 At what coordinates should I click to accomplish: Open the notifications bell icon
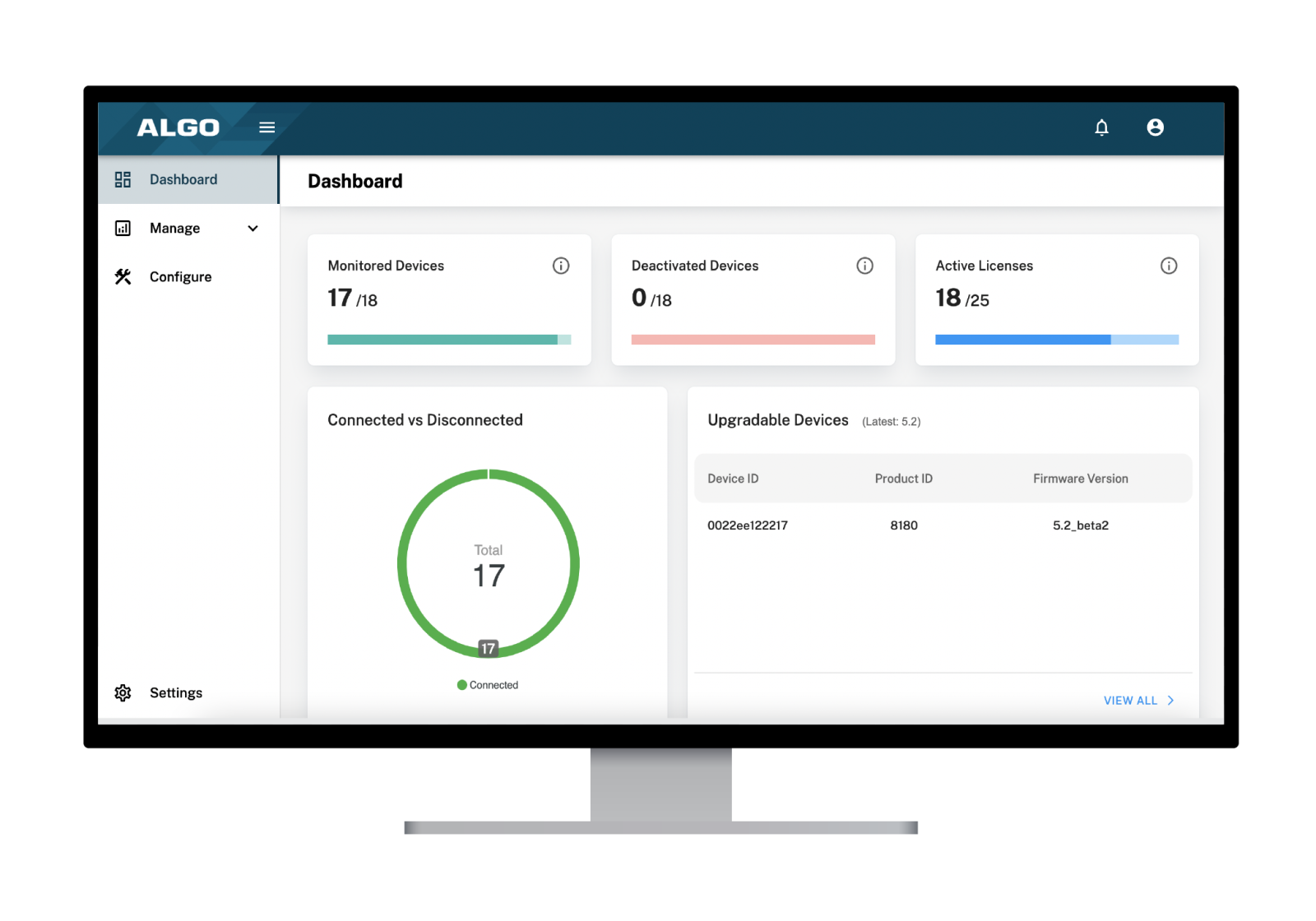[x=1102, y=127]
